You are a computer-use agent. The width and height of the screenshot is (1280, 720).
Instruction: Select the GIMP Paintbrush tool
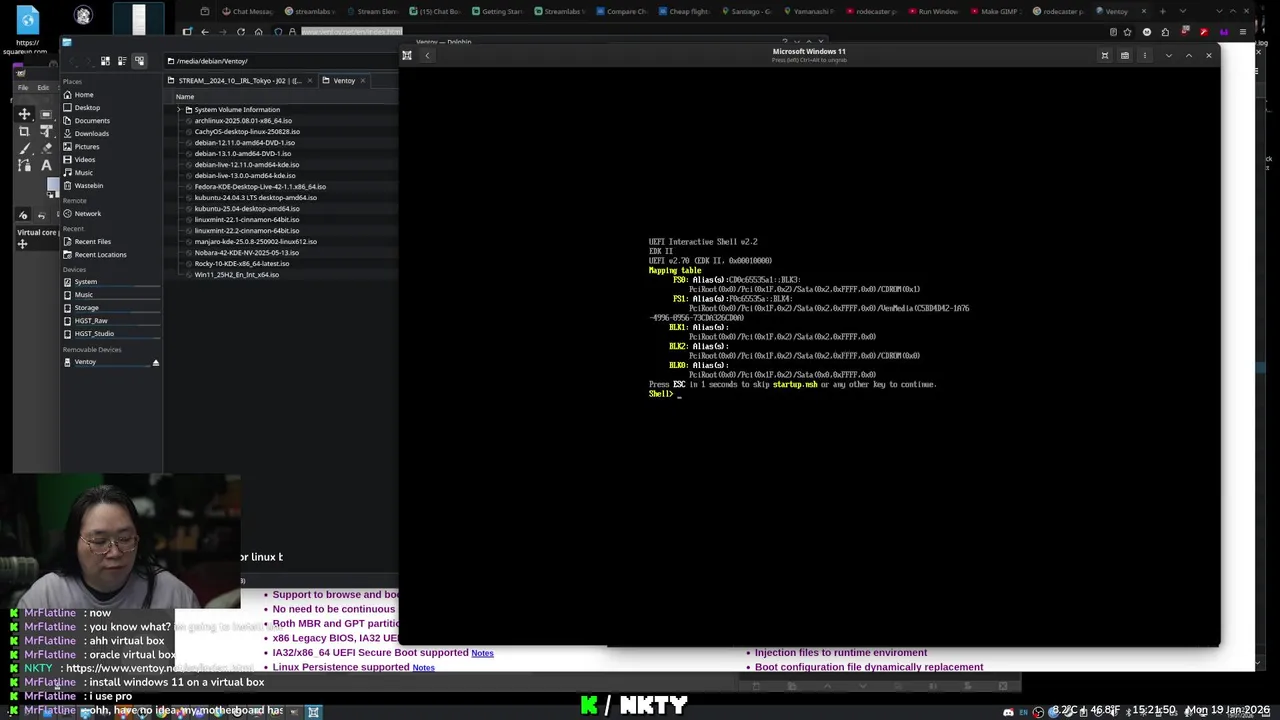pyautogui.click(x=25, y=148)
